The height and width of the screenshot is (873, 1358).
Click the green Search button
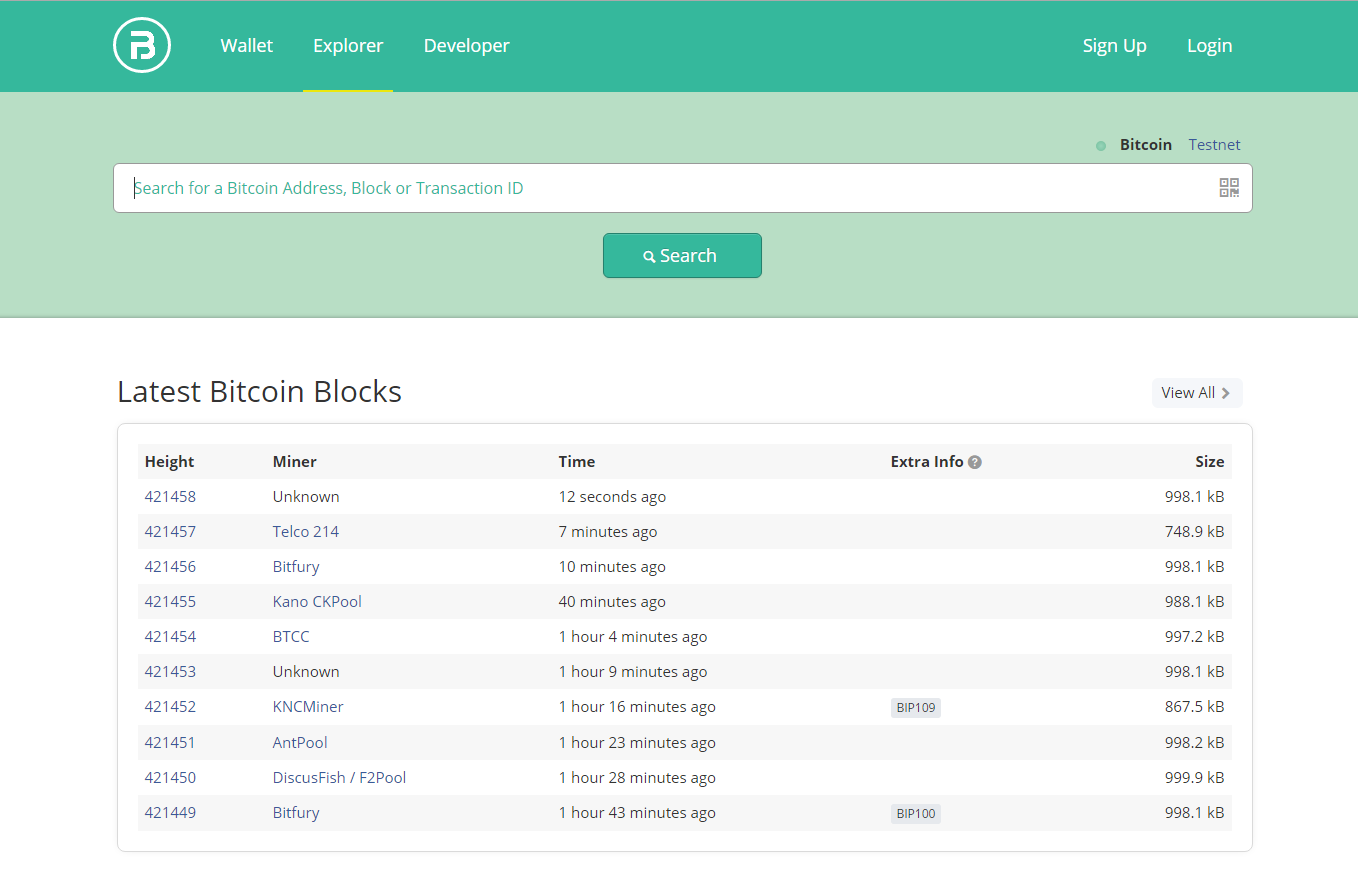click(682, 256)
